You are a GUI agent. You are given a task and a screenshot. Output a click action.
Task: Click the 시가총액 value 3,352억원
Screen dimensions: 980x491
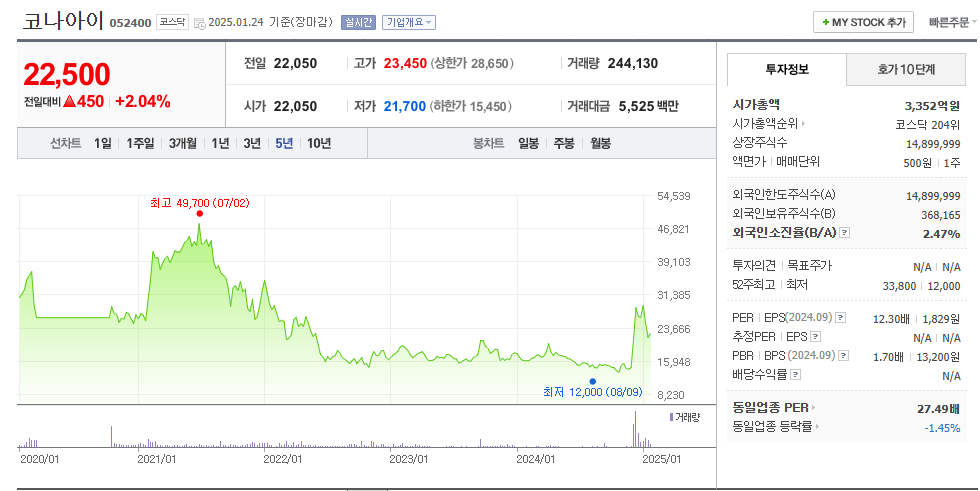point(932,106)
